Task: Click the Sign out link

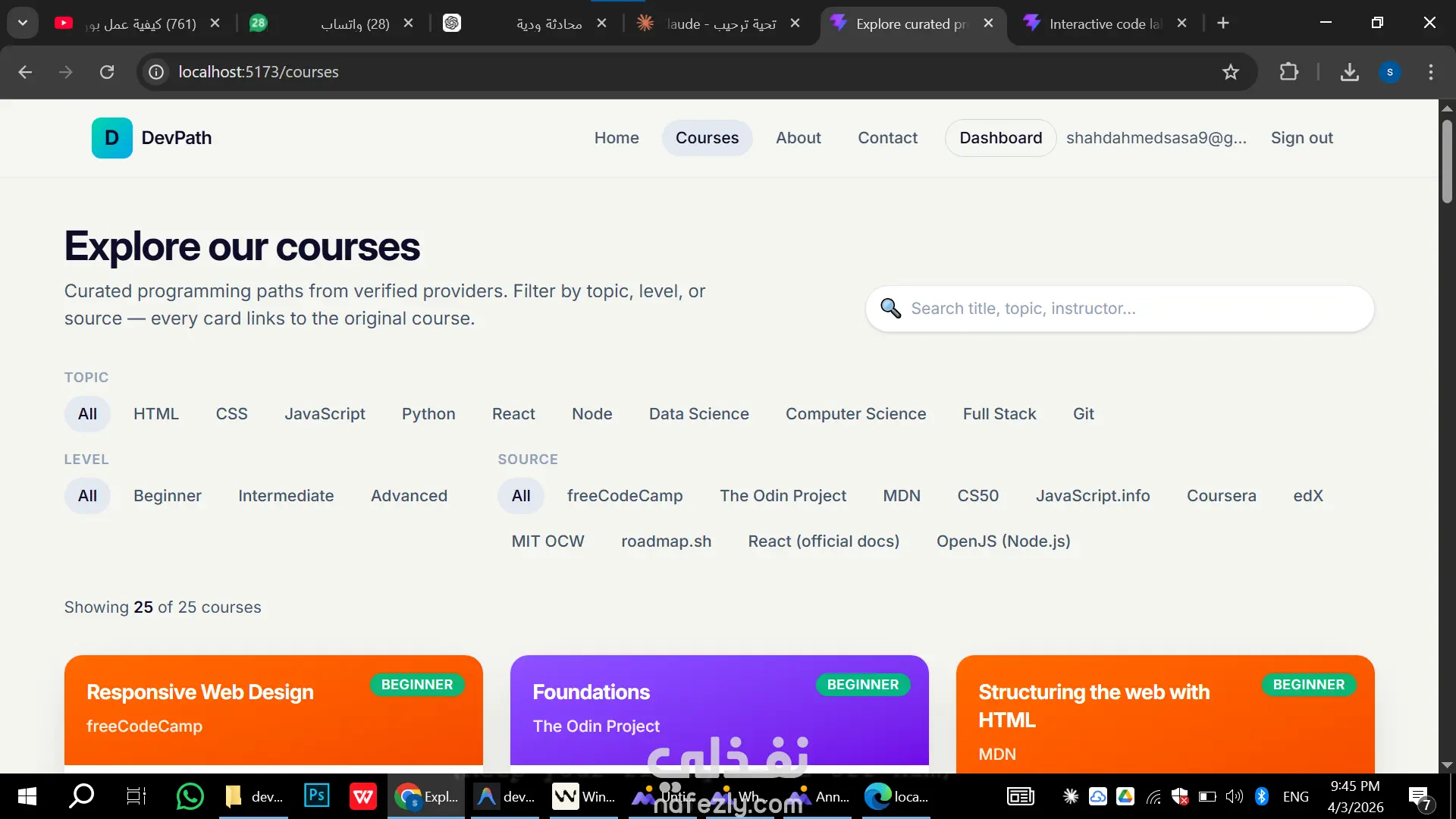Action: pos(1301,138)
